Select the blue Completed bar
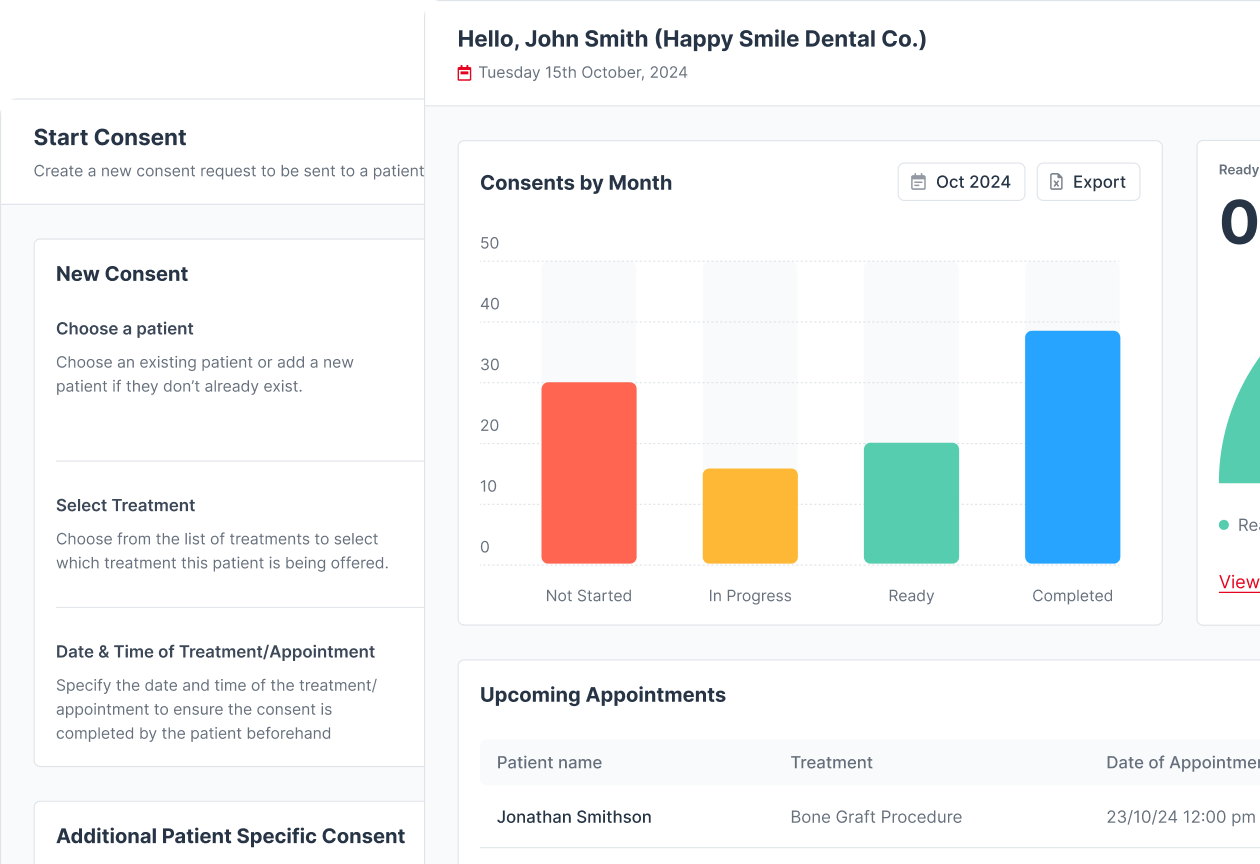The width and height of the screenshot is (1260, 864). click(x=1072, y=447)
